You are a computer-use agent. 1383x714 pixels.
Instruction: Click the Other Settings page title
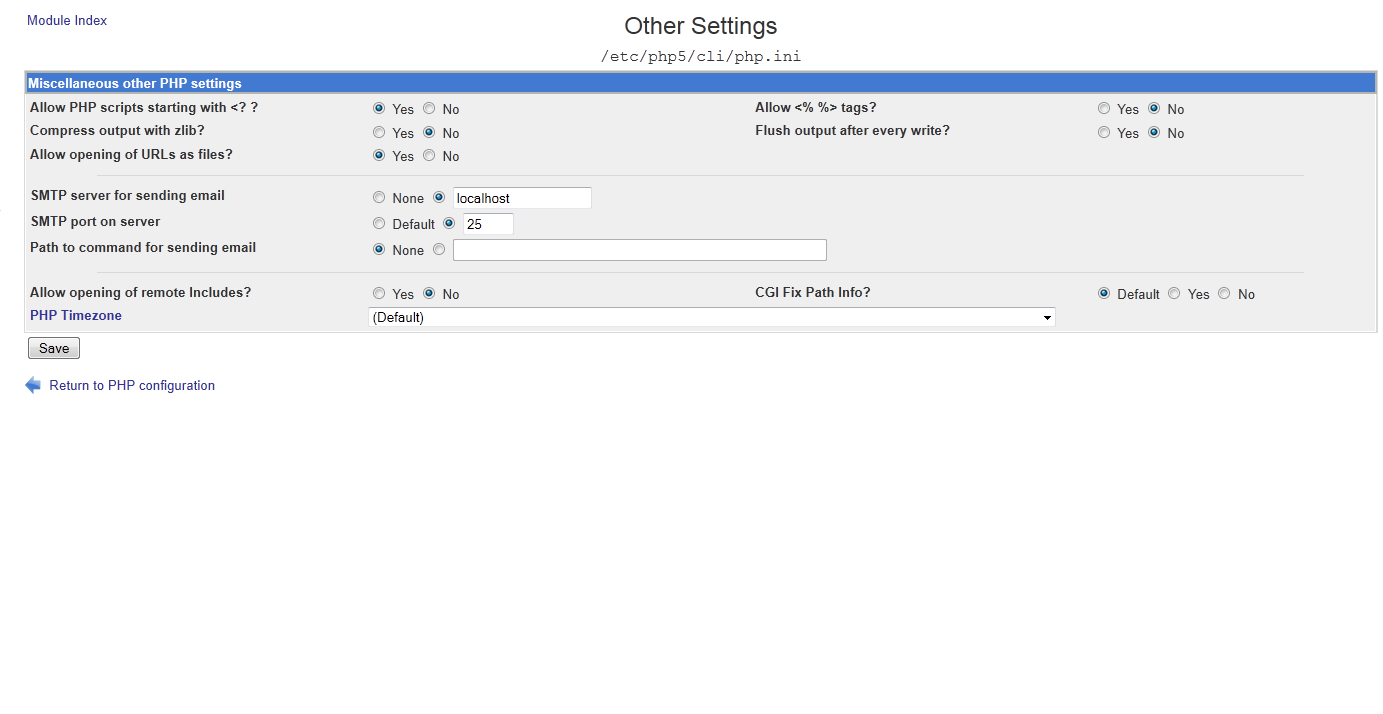(x=701, y=26)
